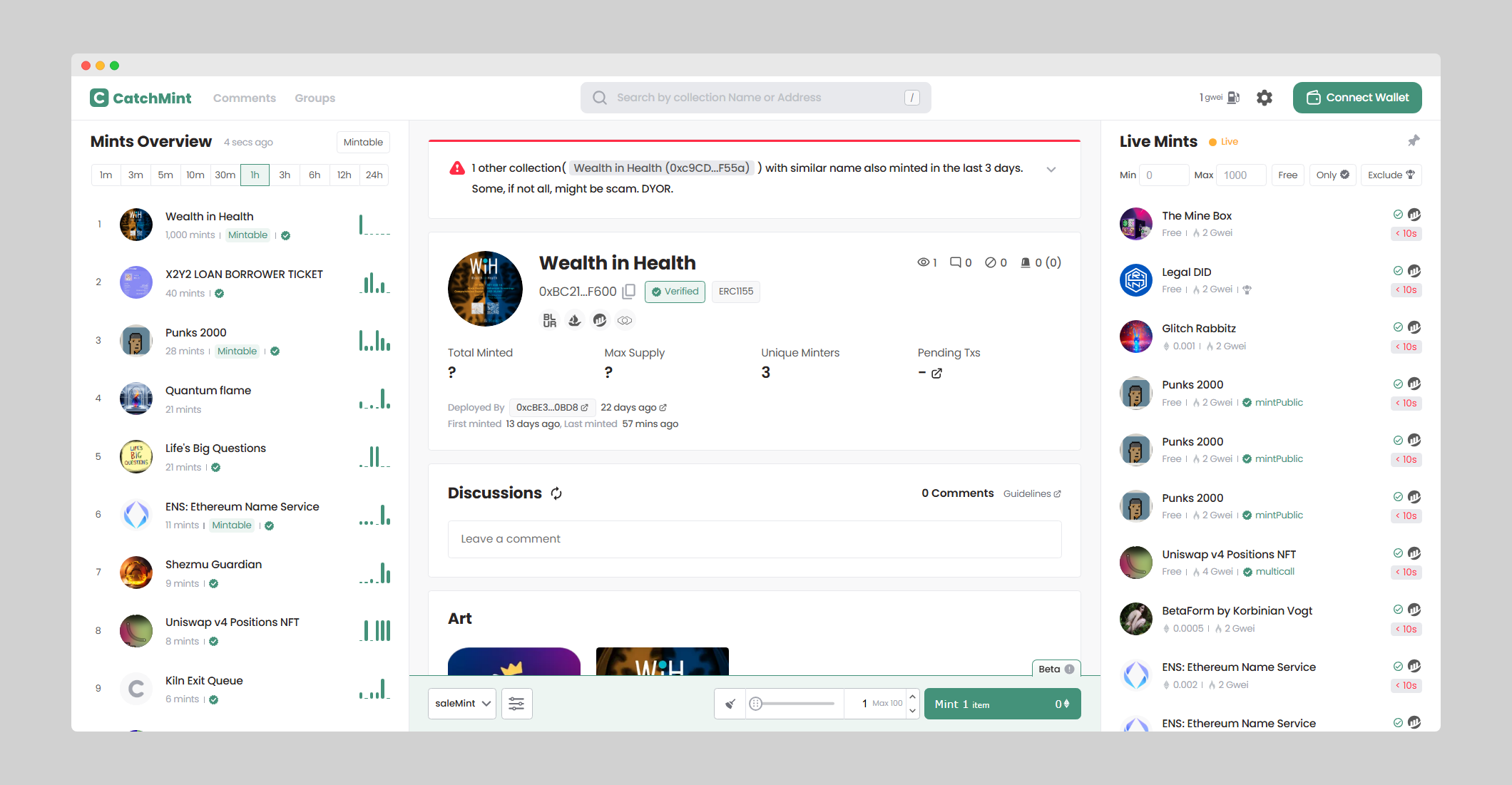Expand the similar collection warning chevron
The height and width of the screenshot is (785, 1512).
click(1051, 170)
